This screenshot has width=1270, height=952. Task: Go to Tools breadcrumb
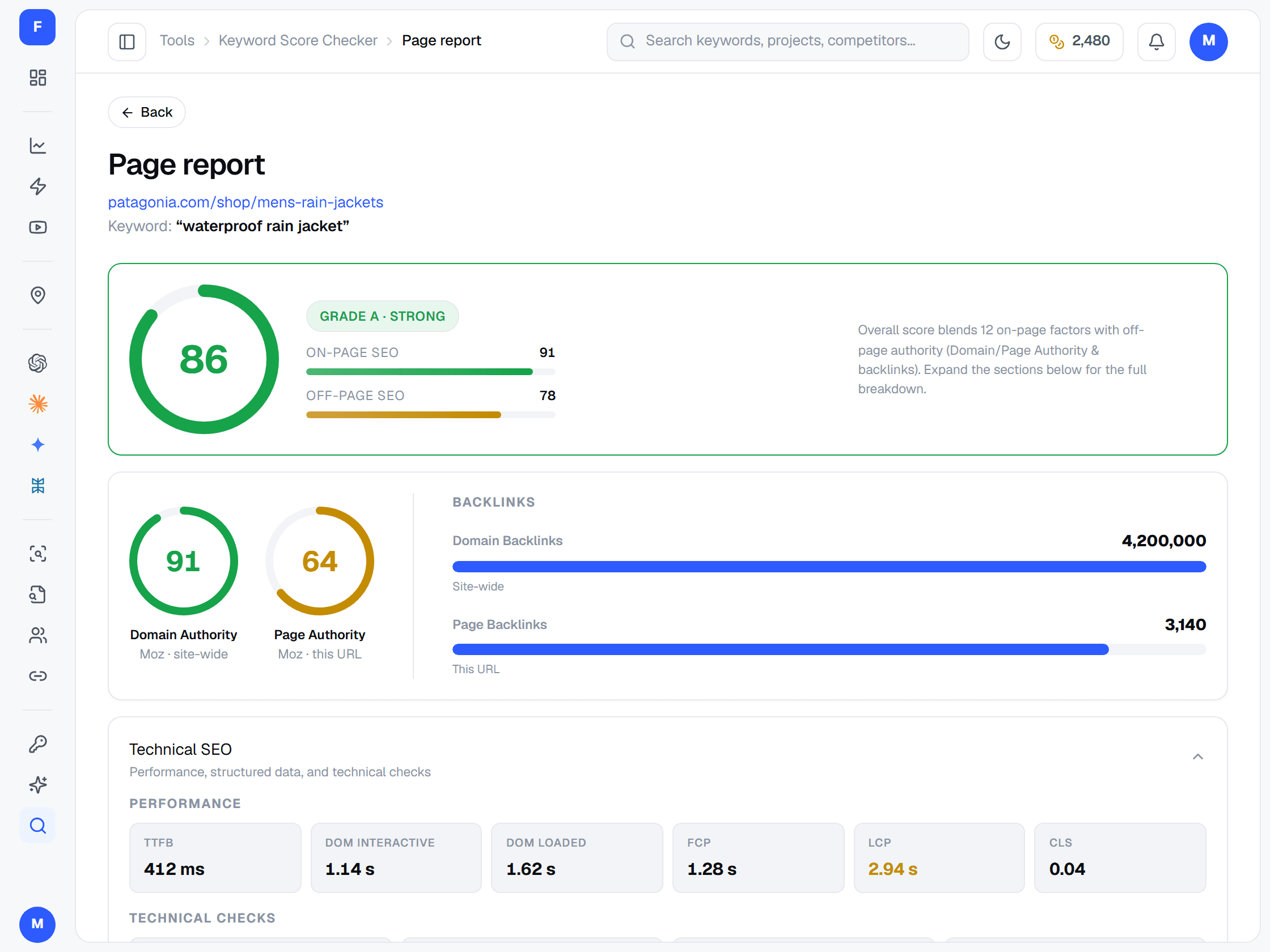177,41
